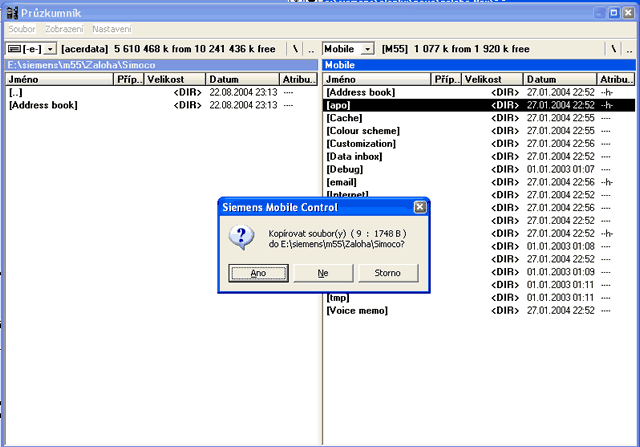Go up one level in right Mobile panel

click(x=629, y=49)
